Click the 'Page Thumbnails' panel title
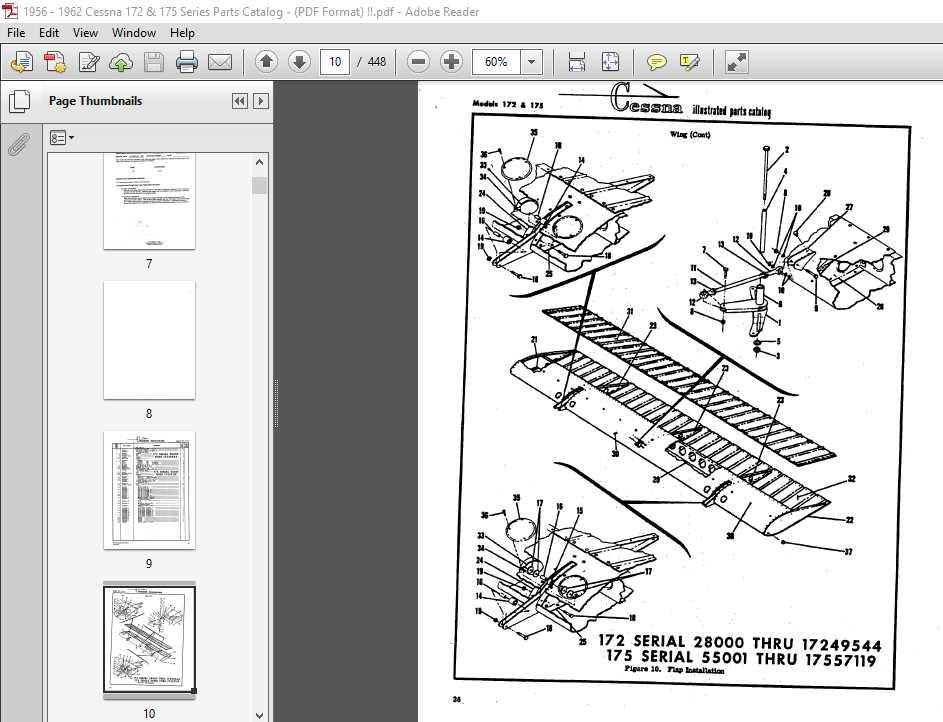 pos(96,101)
